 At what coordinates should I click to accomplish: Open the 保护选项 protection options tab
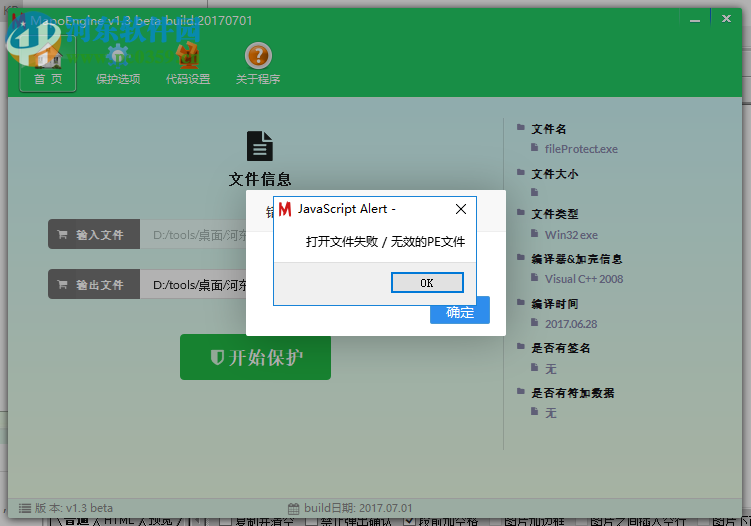[118, 64]
